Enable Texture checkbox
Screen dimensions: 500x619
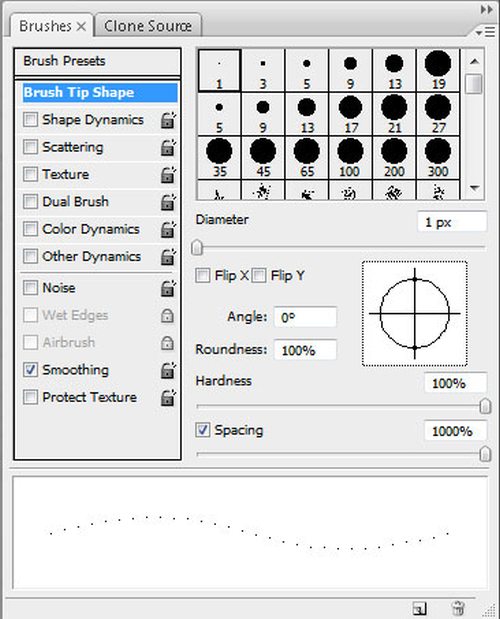[30, 174]
